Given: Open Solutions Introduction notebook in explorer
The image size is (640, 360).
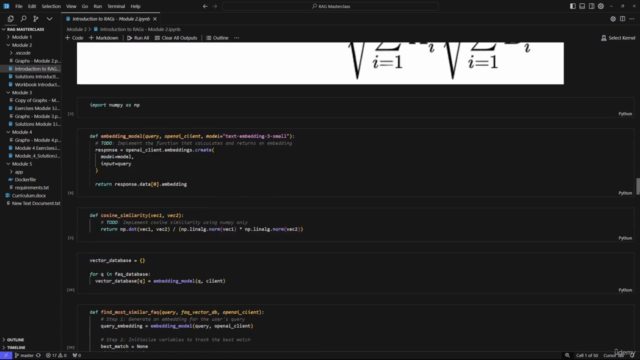Looking at the screenshot, I should pyautogui.click(x=37, y=77).
